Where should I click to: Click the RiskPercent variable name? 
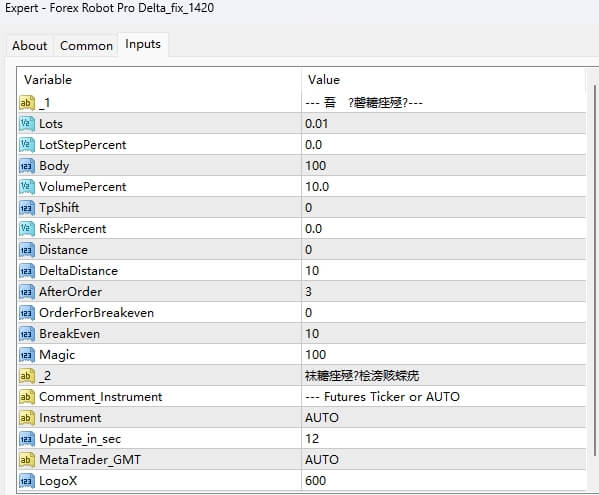click(x=73, y=229)
